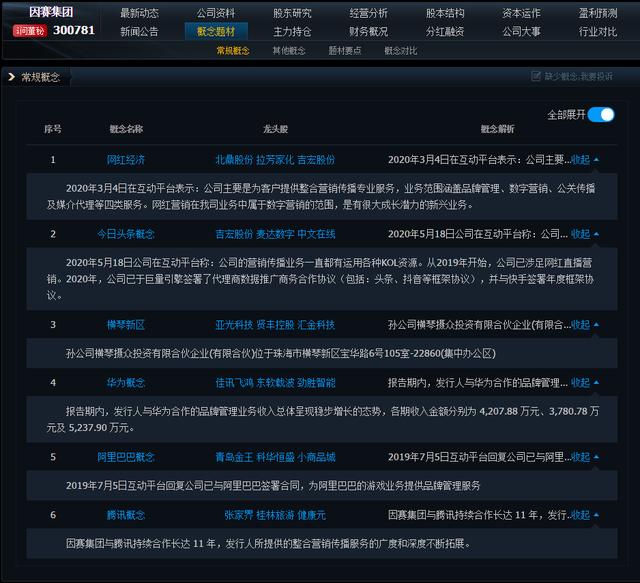
Task: Open the 分红融资 menu item
Action: click(x=445, y=31)
